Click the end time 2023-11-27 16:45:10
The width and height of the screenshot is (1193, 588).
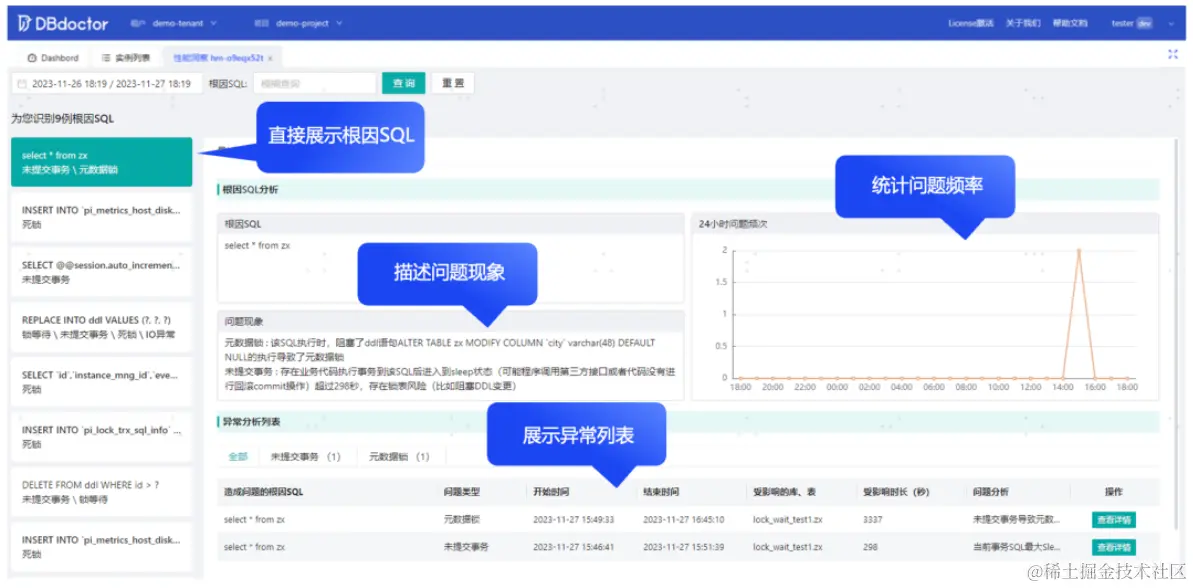point(683,520)
